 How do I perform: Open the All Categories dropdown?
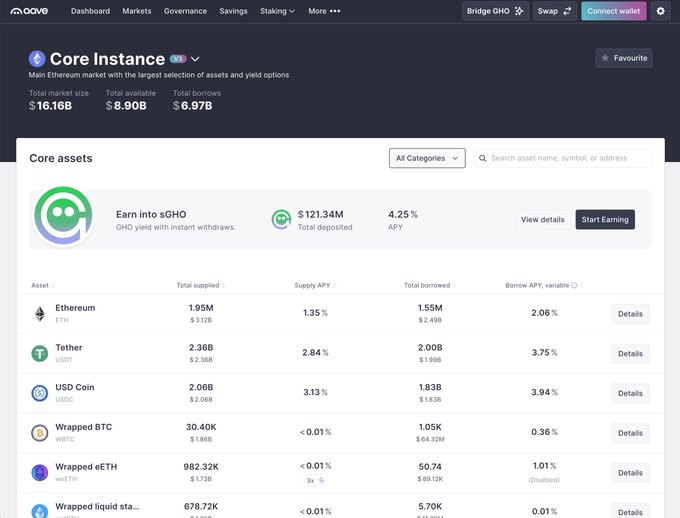click(x=427, y=158)
